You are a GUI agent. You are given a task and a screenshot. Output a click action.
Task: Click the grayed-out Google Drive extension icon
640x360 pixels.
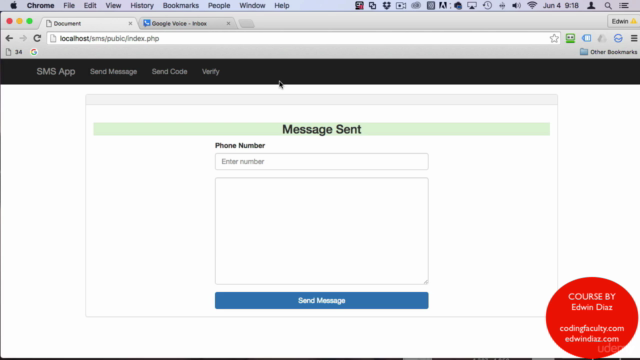[x=602, y=38]
